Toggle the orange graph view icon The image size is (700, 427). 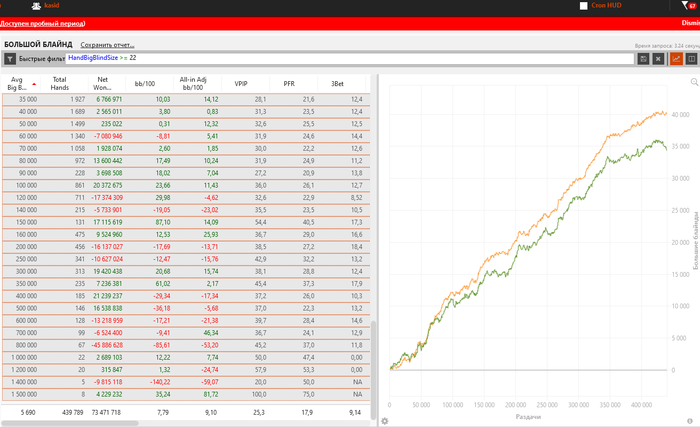[x=676, y=59]
